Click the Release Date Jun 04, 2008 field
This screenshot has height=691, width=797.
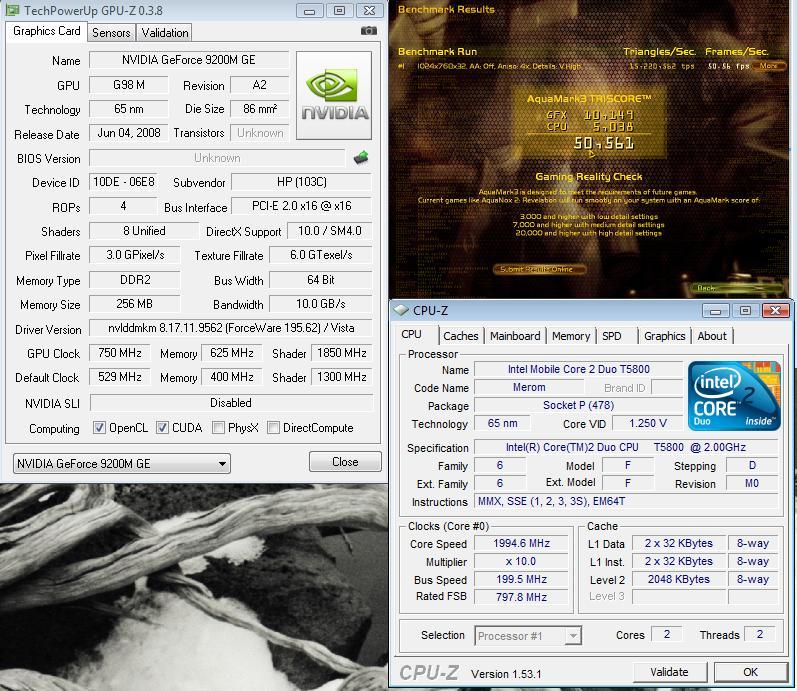[129, 133]
